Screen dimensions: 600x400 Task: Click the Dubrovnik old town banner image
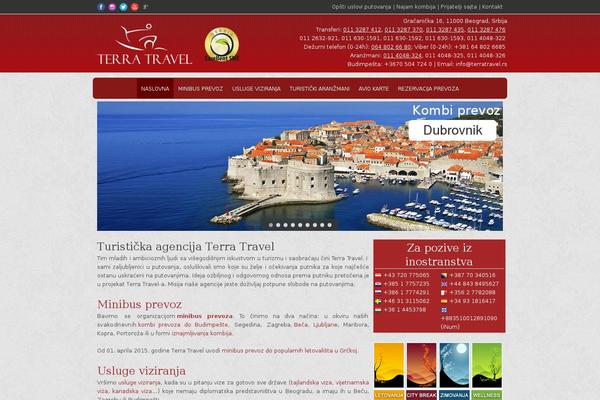(x=300, y=166)
